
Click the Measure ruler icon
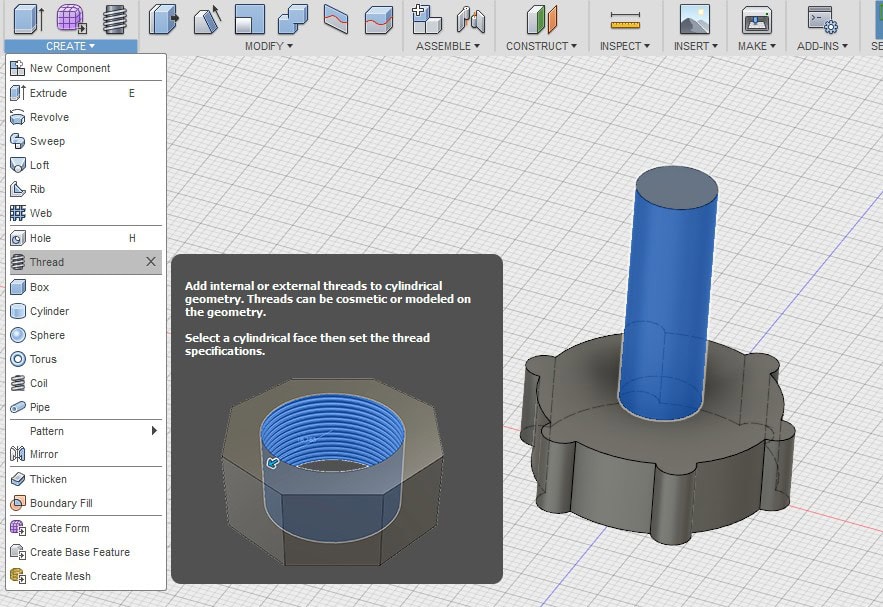(x=625, y=19)
